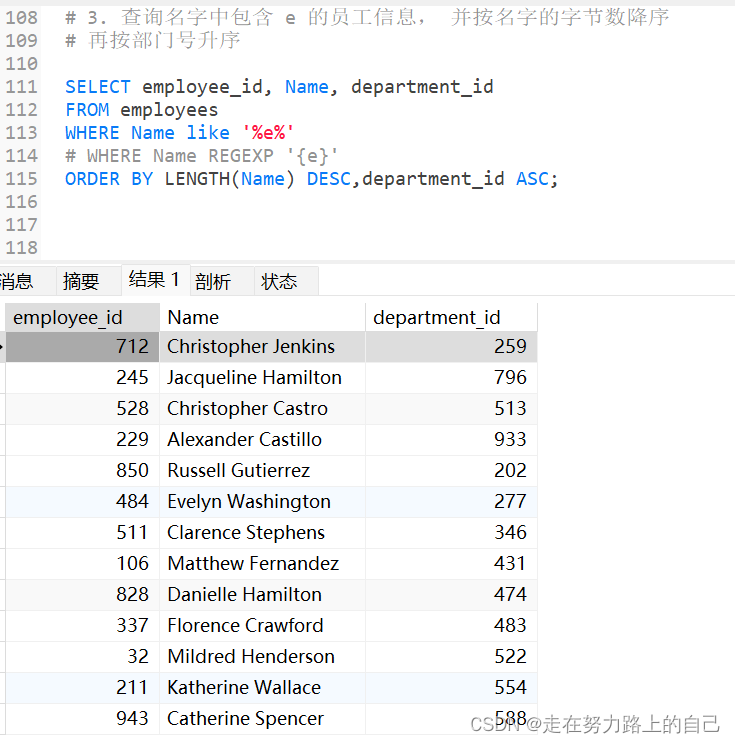Viewport: 735px width, 743px height.
Task: Click department_id cell 431
Action: pos(451,564)
